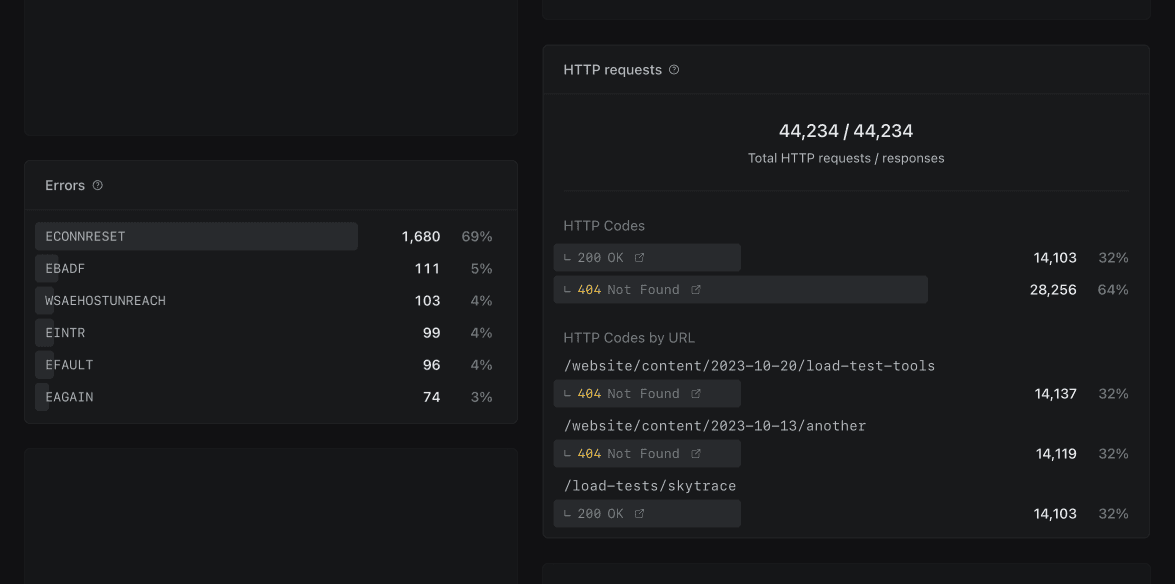This screenshot has width=1175, height=584.
Task: Click the info icon next to HTTP requests title
Action: 674,69
